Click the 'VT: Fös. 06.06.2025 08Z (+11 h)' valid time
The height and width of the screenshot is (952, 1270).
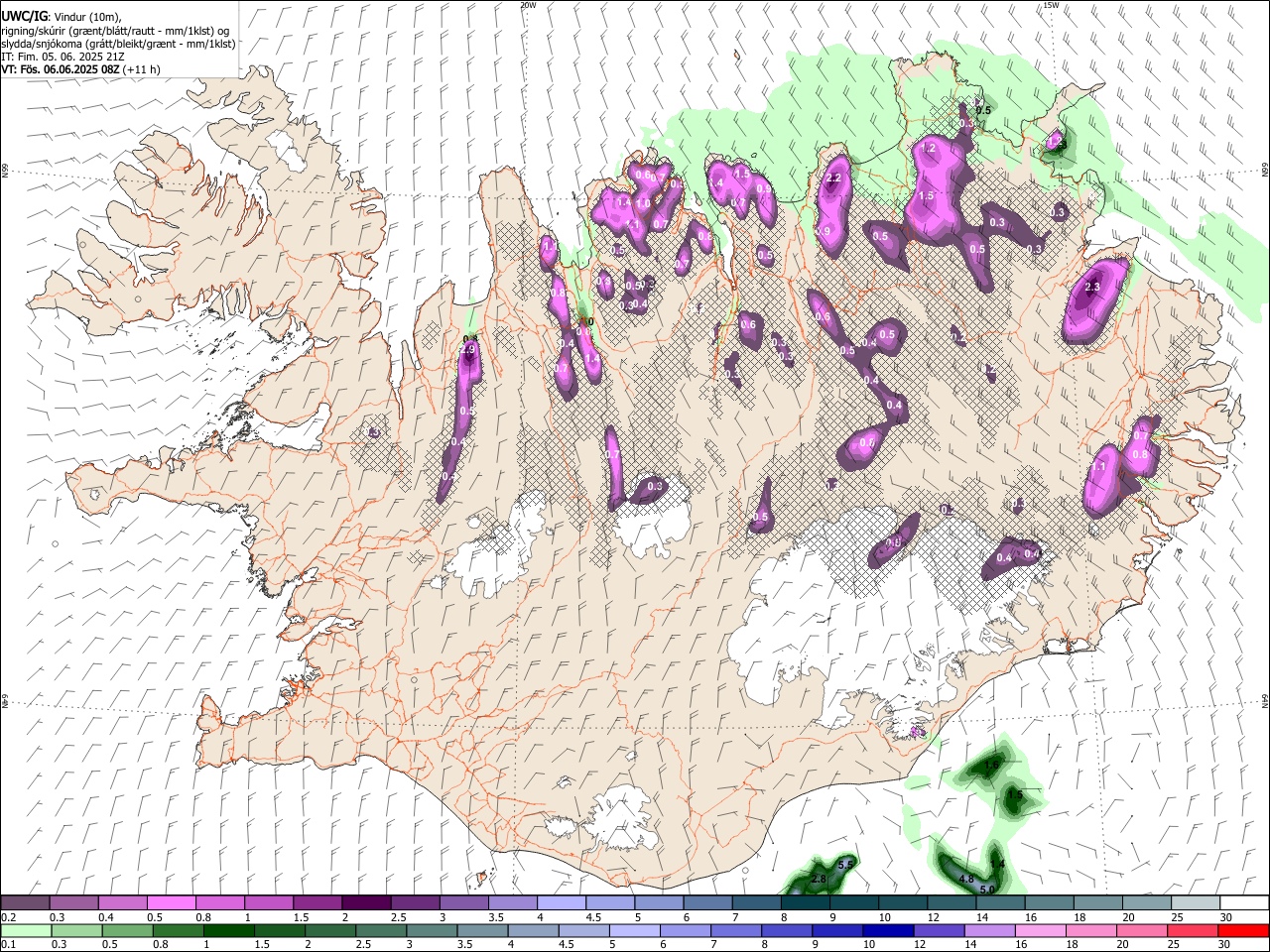click(80, 69)
